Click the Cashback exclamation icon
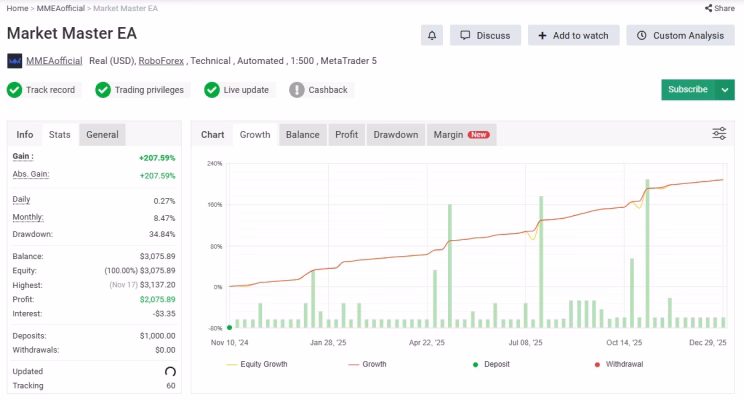Viewport: 744px width, 400px height. [297, 90]
